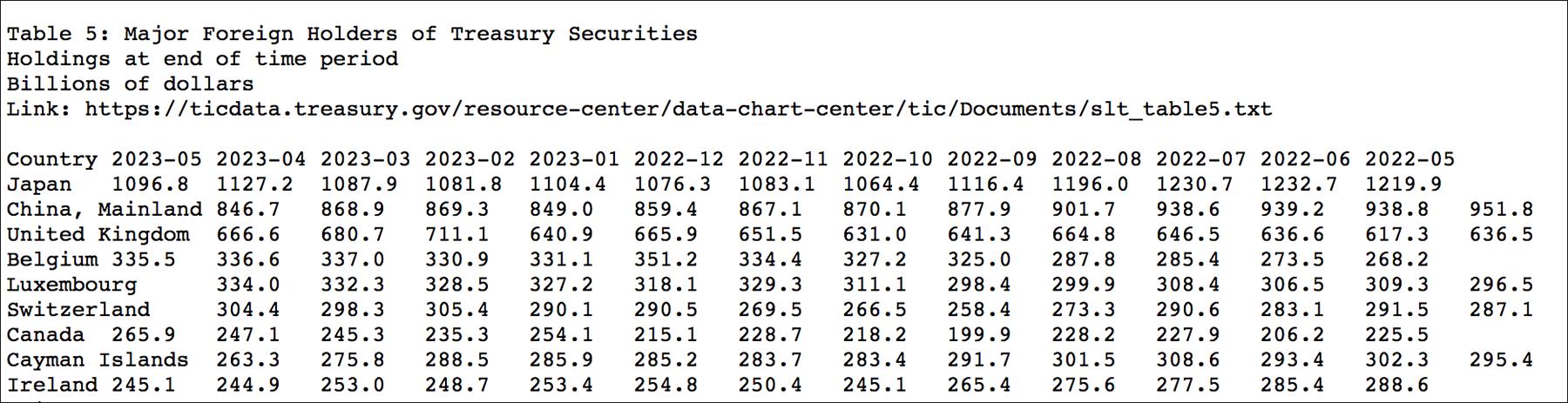Click the 'China, Mainland' row label

click(105, 210)
